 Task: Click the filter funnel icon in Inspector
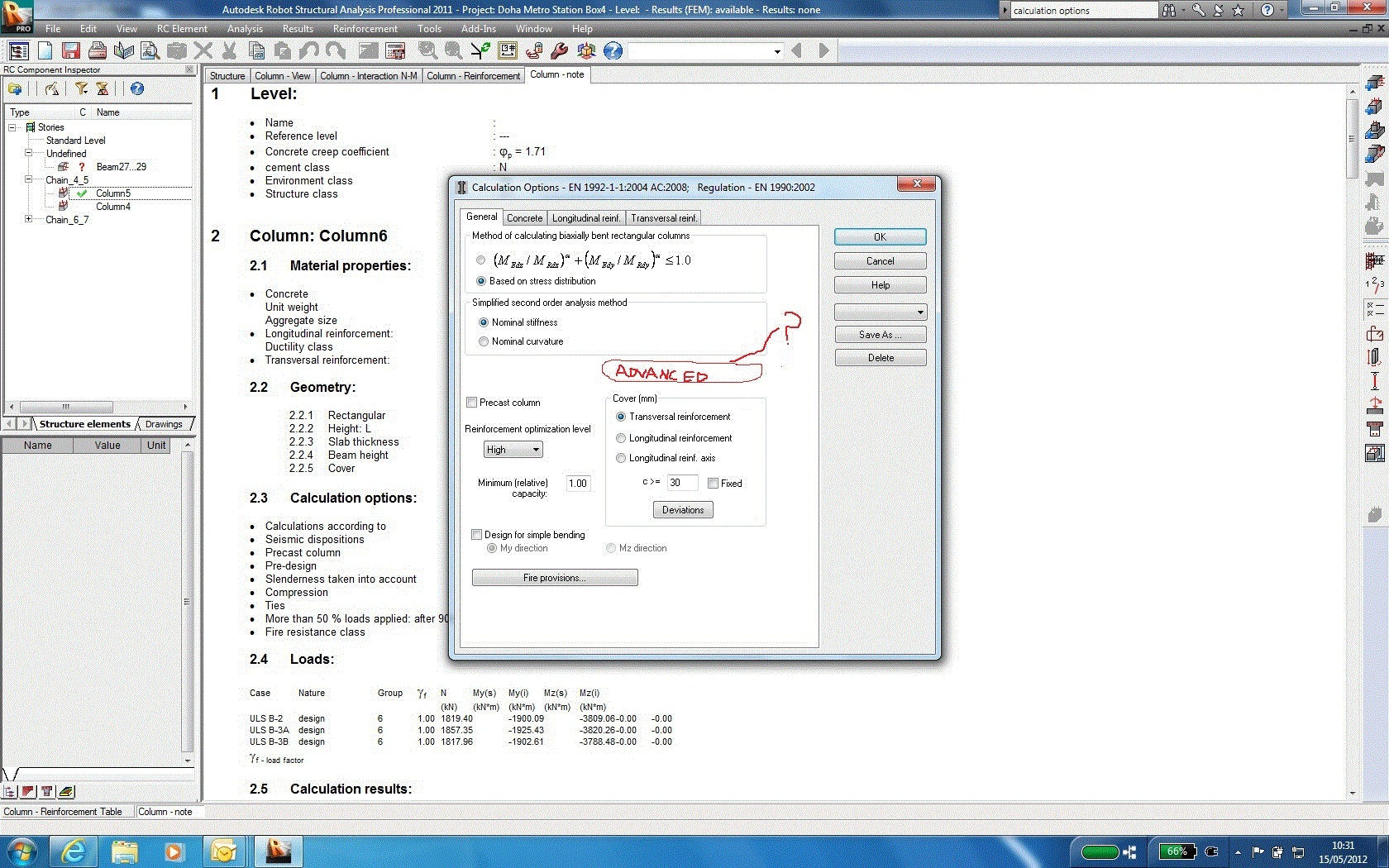tap(81, 88)
